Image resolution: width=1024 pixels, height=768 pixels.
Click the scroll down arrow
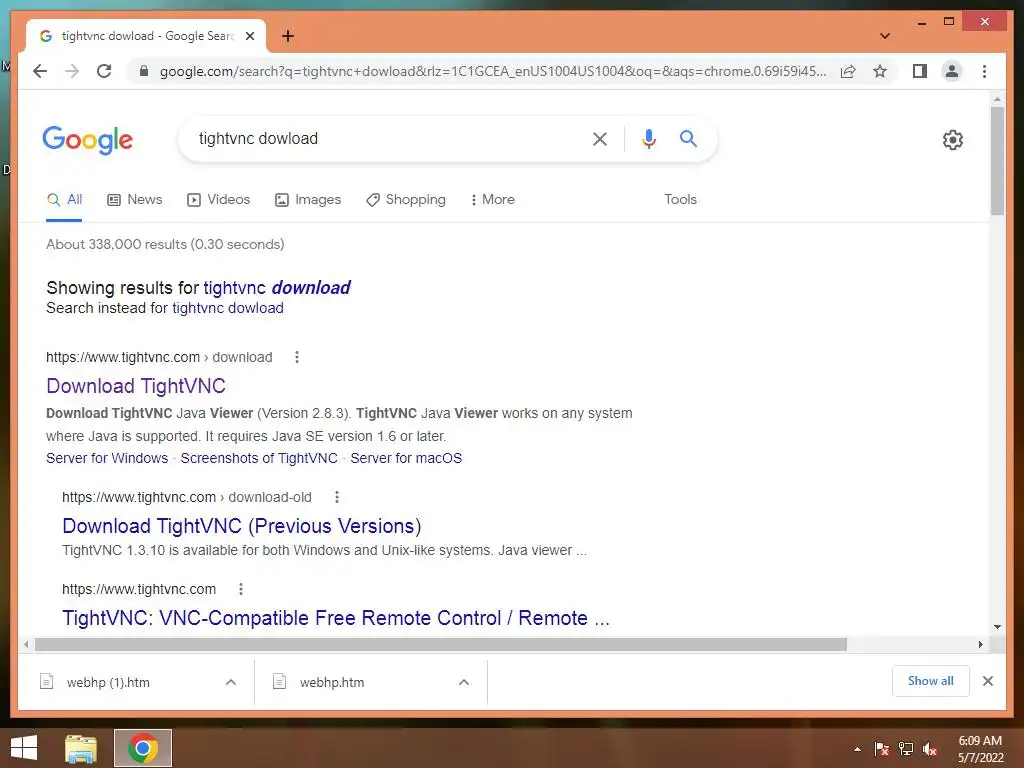pos(997,627)
